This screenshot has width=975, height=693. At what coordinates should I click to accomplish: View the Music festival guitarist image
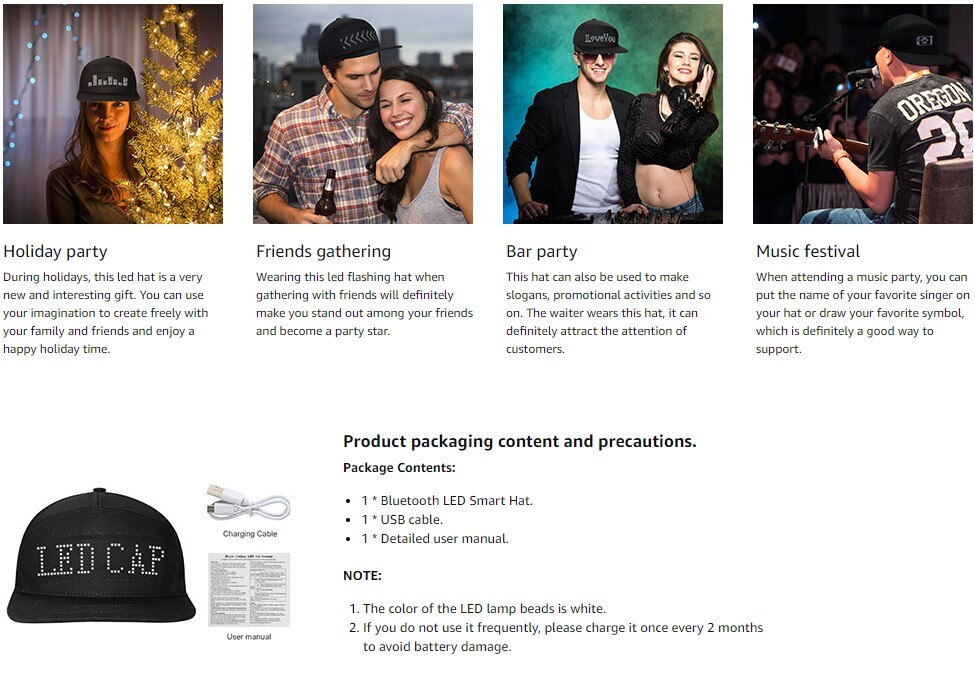pos(862,114)
